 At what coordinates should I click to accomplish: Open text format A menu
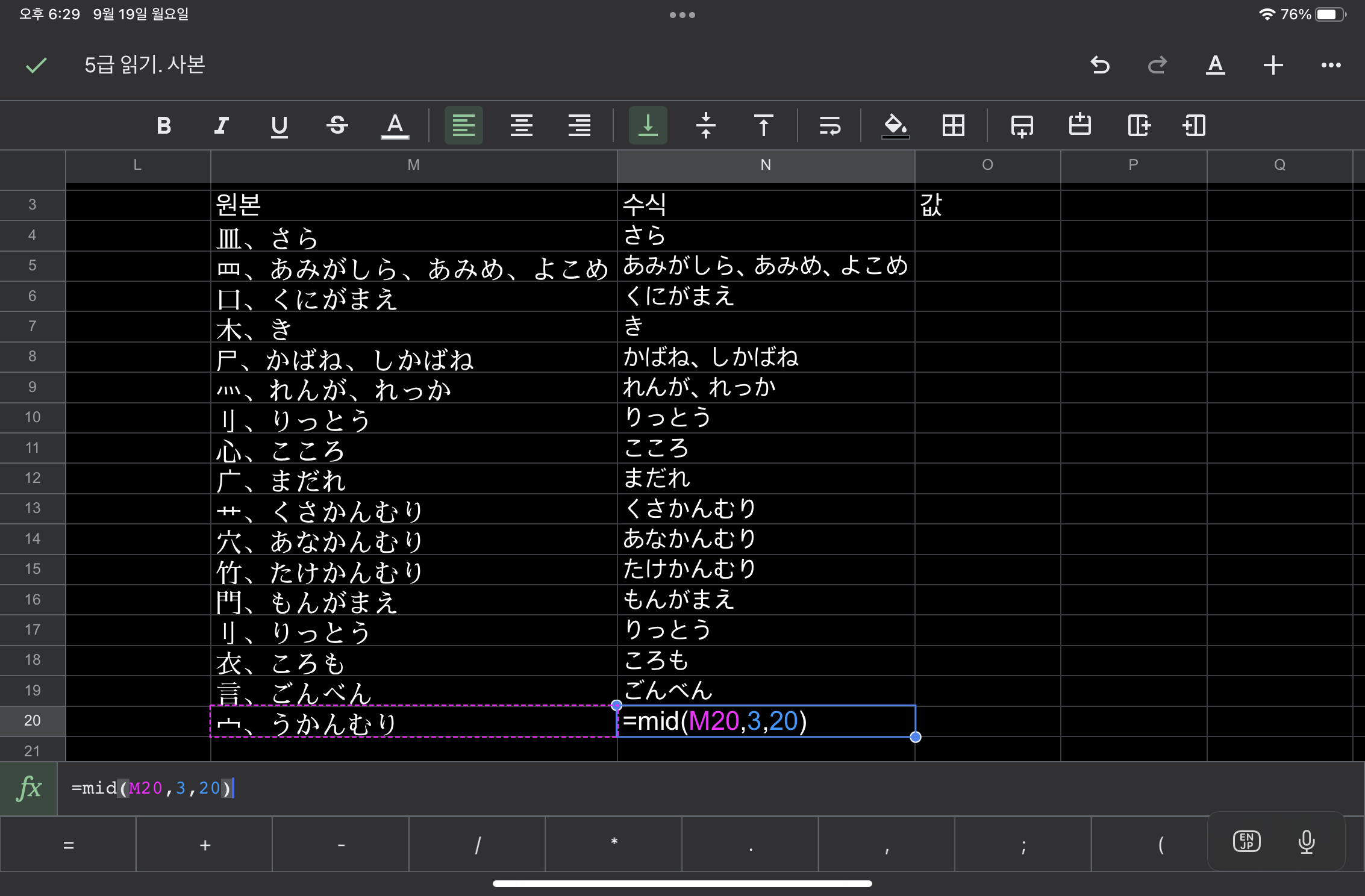coord(1215,65)
